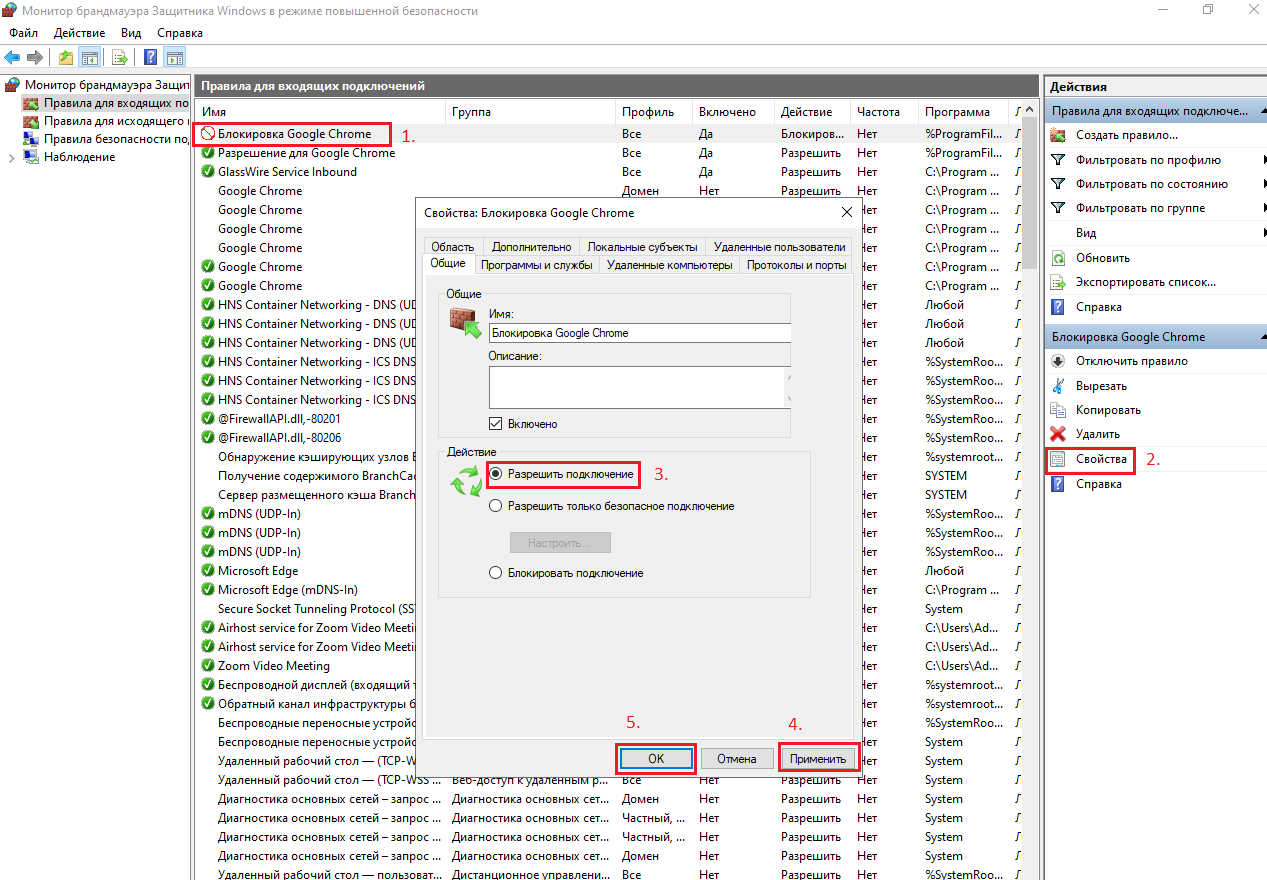Collapse the Правила для входящих подключе... actions section
The image size is (1267, 880).
pos(1261,111)
